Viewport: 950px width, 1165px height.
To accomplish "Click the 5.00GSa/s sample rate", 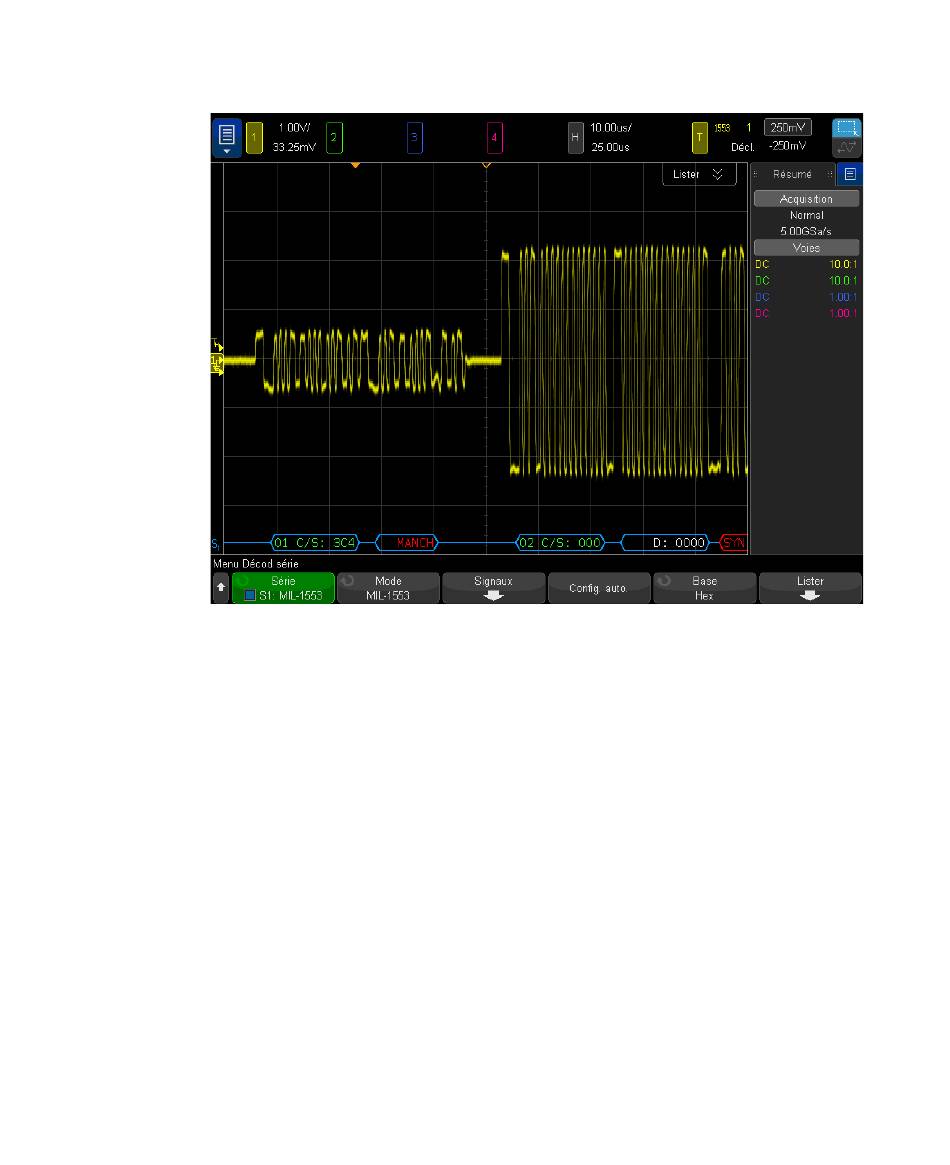I will [x=806, y=231].
